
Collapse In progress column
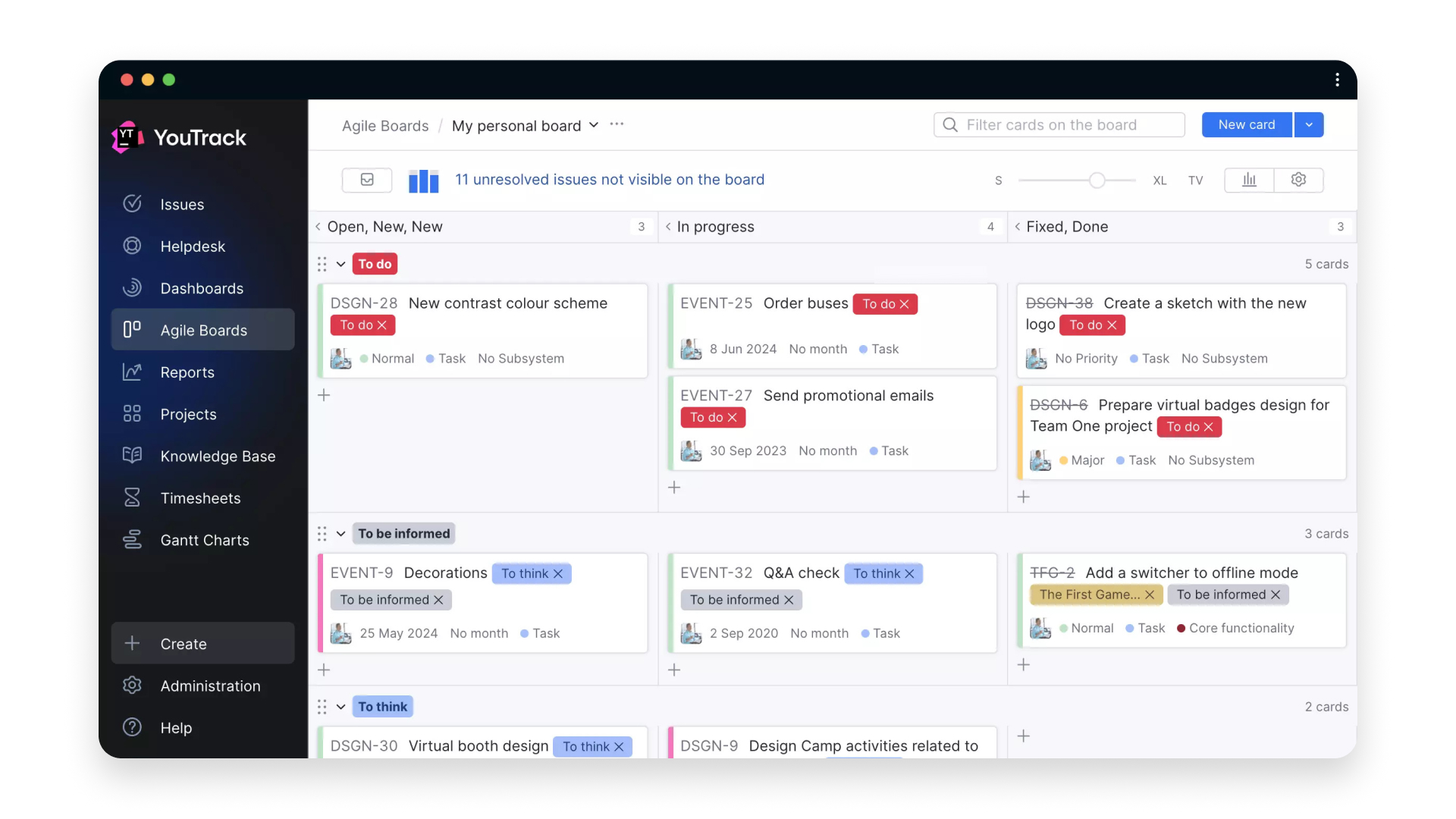668,227
